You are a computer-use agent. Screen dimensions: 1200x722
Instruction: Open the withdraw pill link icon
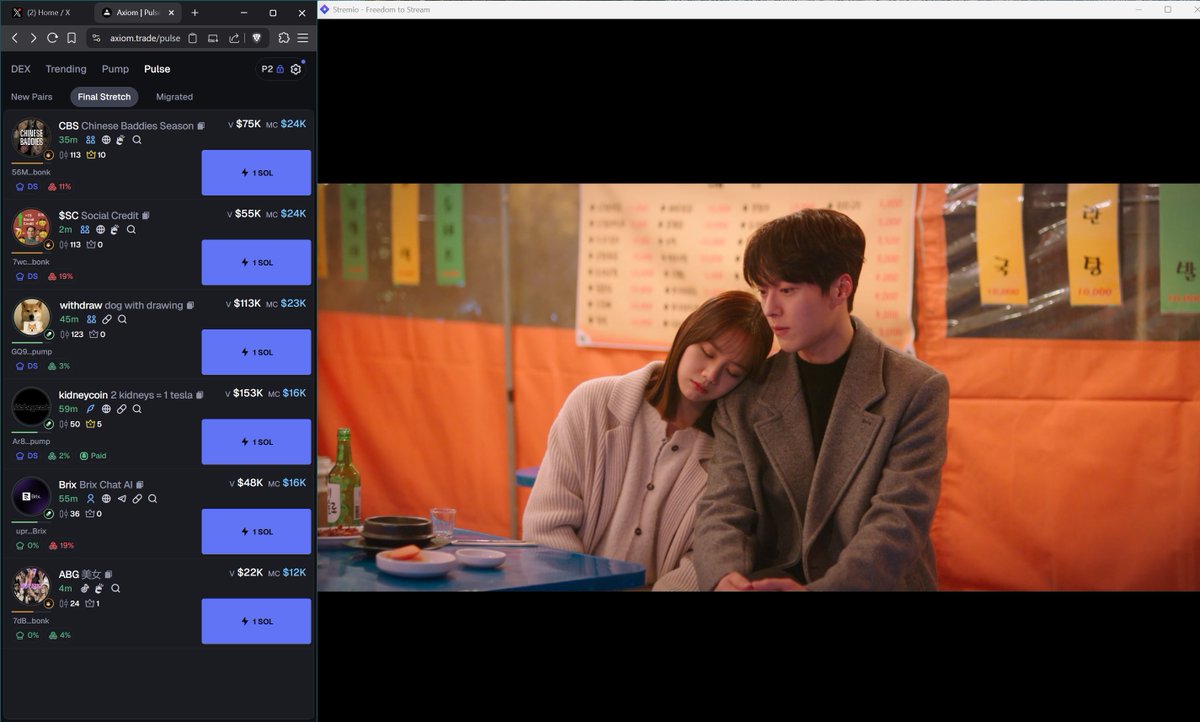click(x=107, y=319)
